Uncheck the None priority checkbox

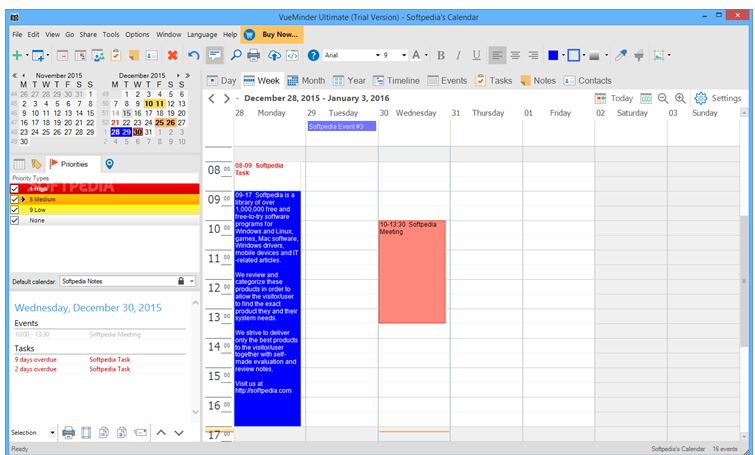coord(14,220)
